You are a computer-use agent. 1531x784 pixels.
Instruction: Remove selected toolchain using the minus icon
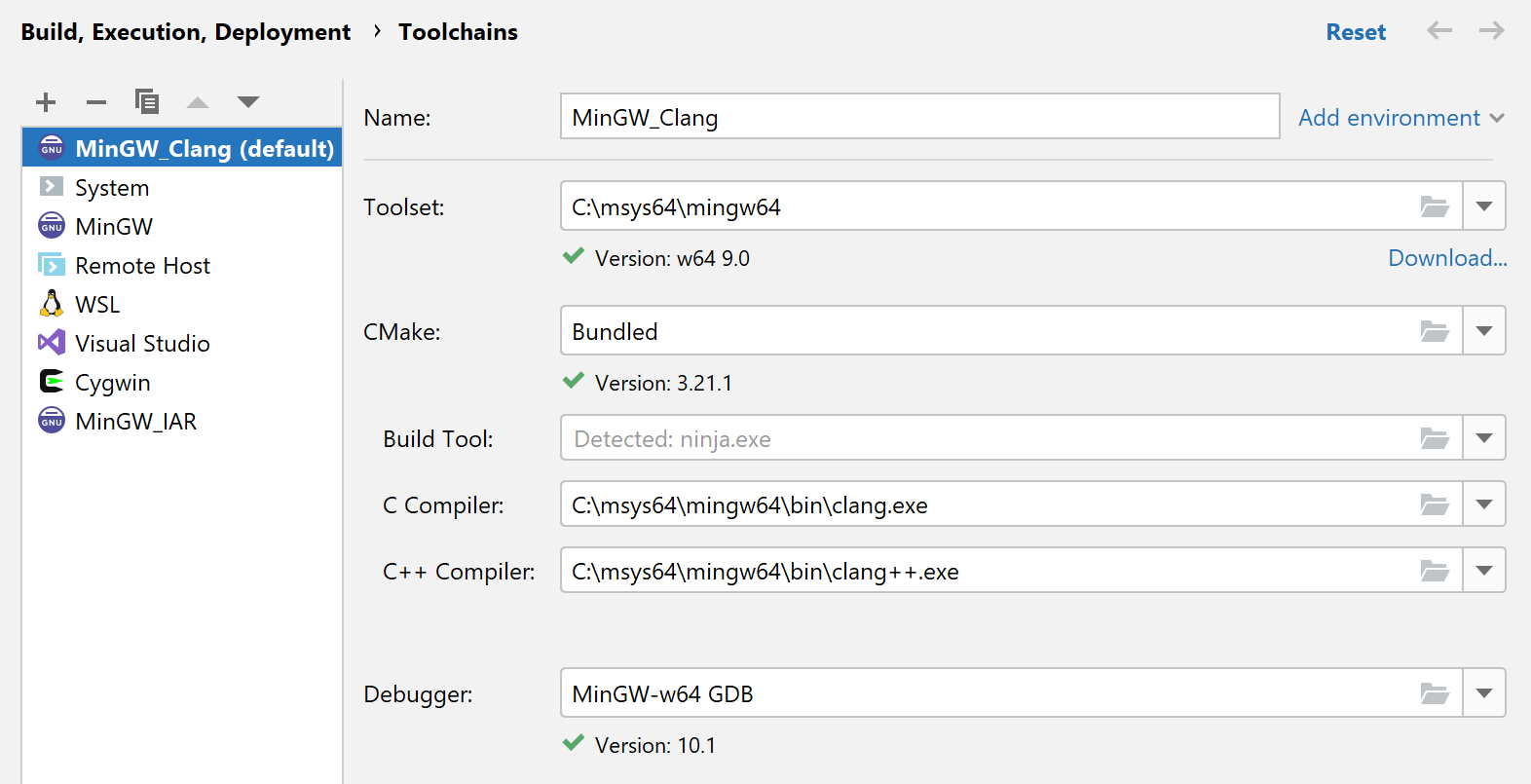[x=95, y=101]
